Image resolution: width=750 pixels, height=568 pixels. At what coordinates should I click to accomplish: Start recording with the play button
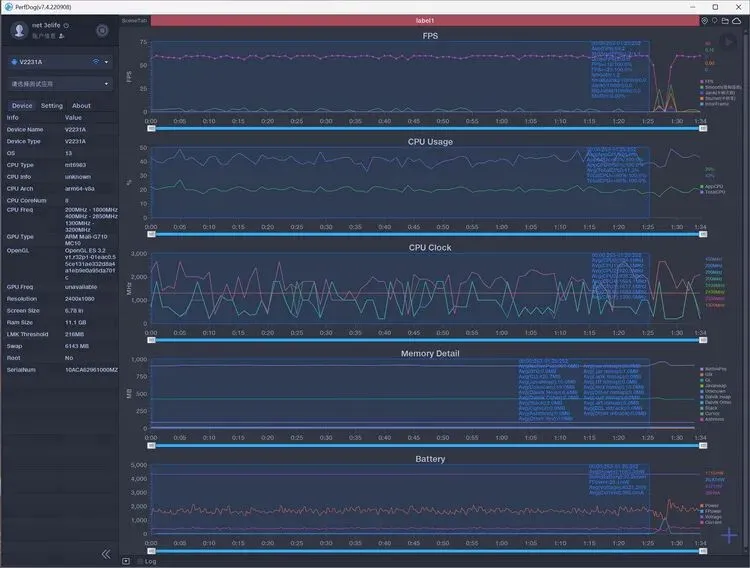(728, 42)
